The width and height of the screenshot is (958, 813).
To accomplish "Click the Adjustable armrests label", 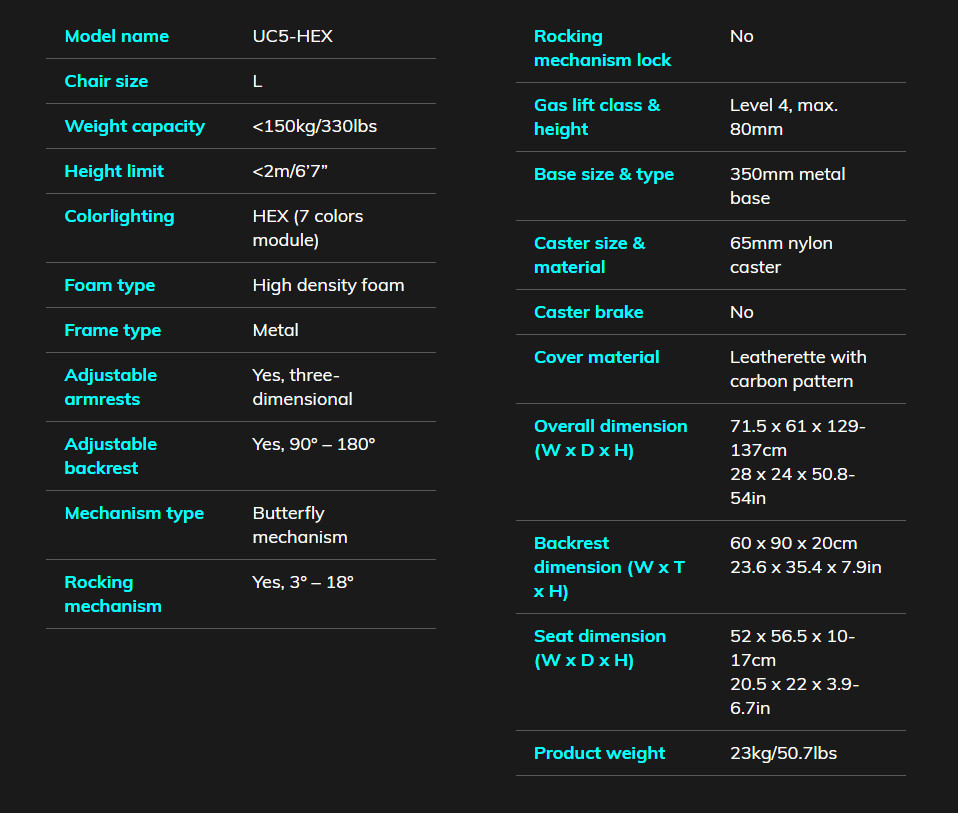I will click(111, 387).
